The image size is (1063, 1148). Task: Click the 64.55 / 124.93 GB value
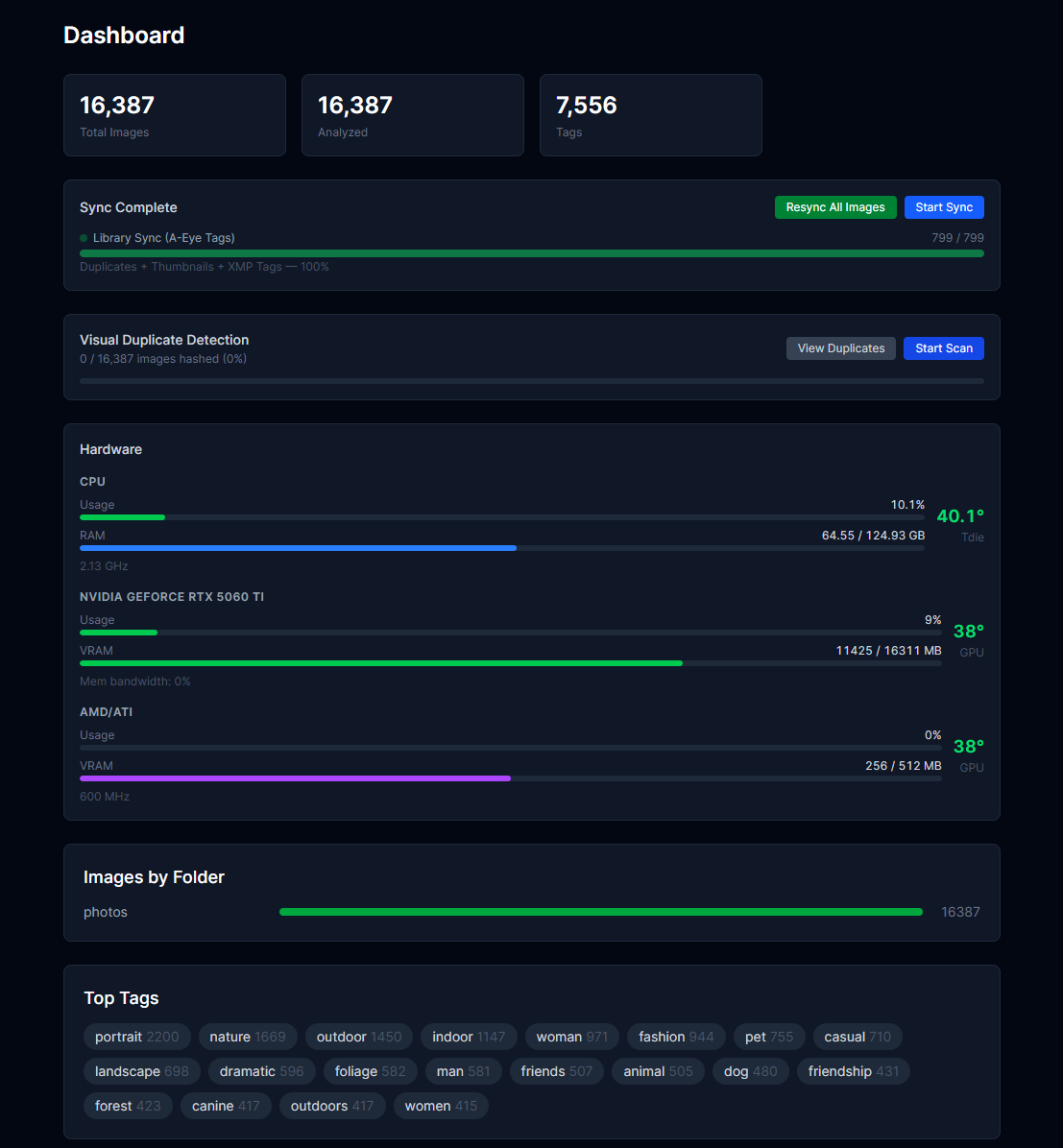(x=873, y=536)
